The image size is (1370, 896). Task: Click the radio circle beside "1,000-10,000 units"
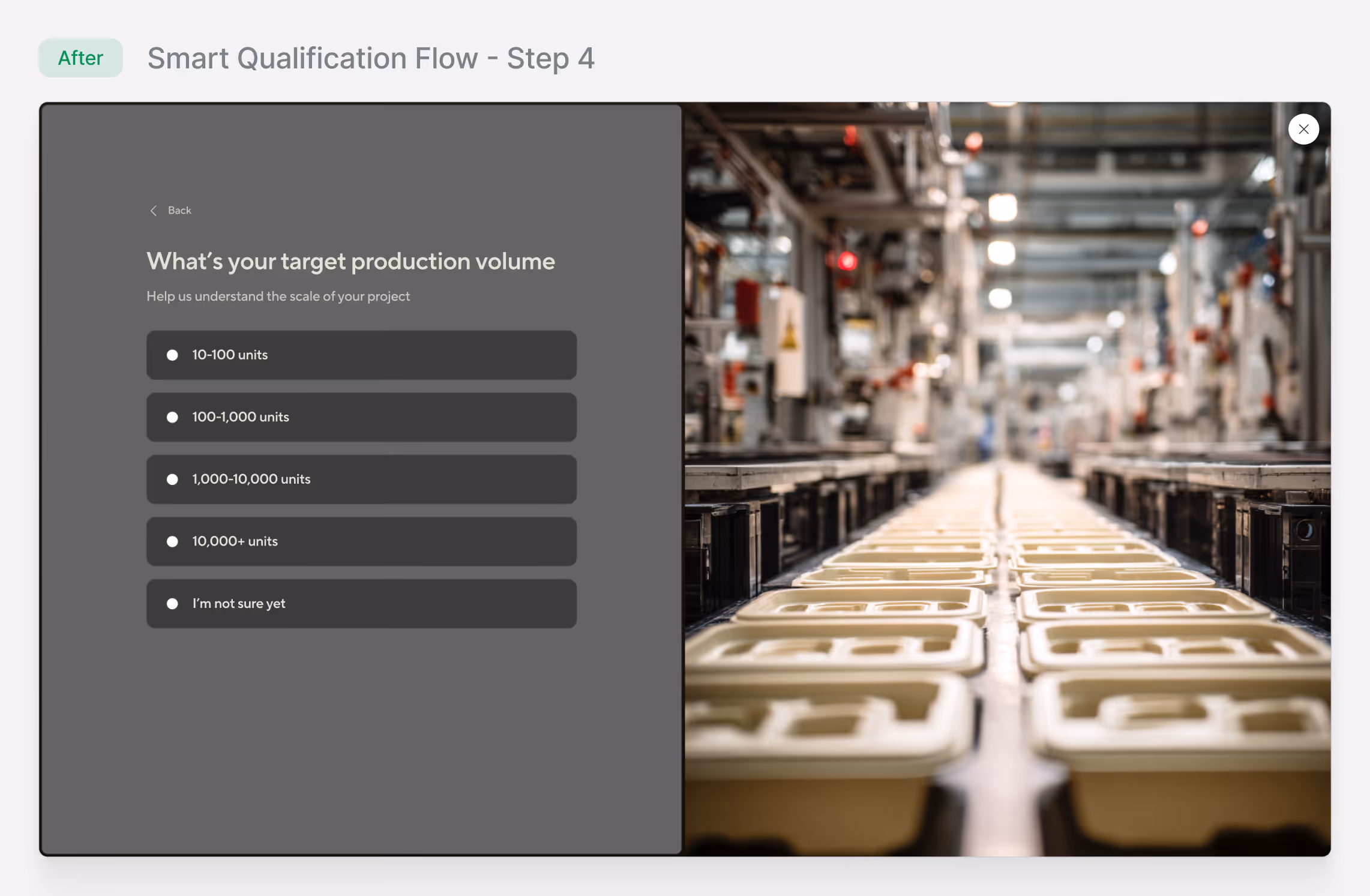(173, 479)
